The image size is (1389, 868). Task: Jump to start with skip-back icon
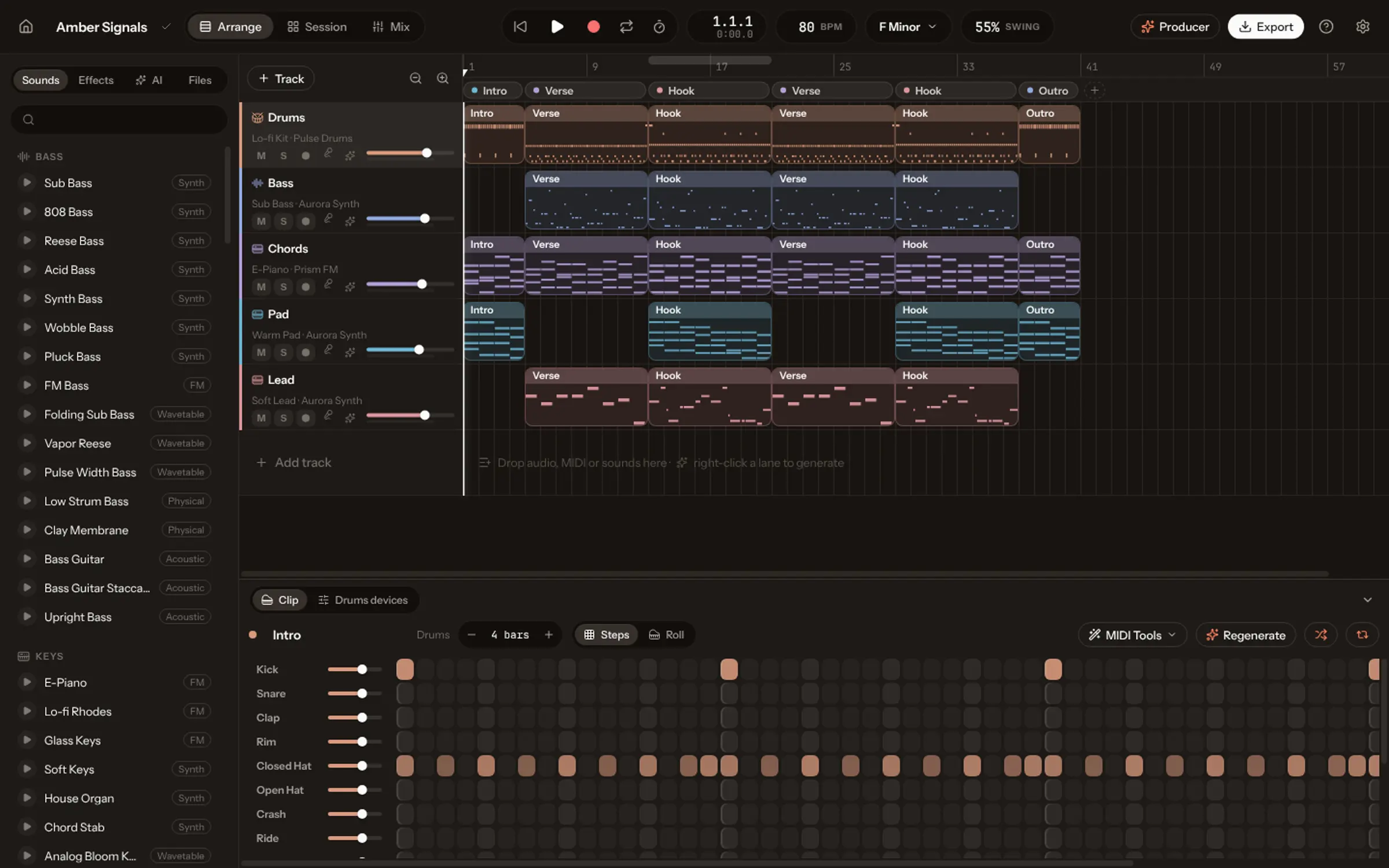[520, 27]
